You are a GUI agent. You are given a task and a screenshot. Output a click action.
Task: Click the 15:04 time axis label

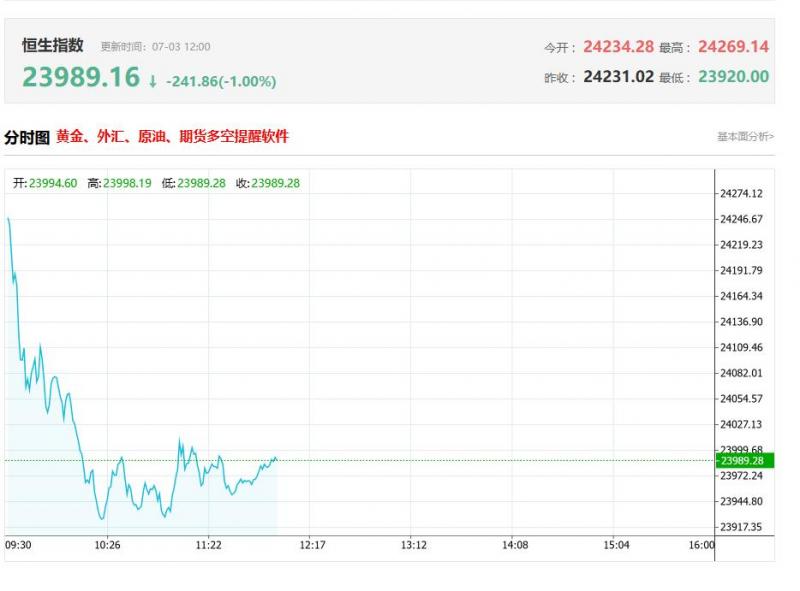[616, 545]
